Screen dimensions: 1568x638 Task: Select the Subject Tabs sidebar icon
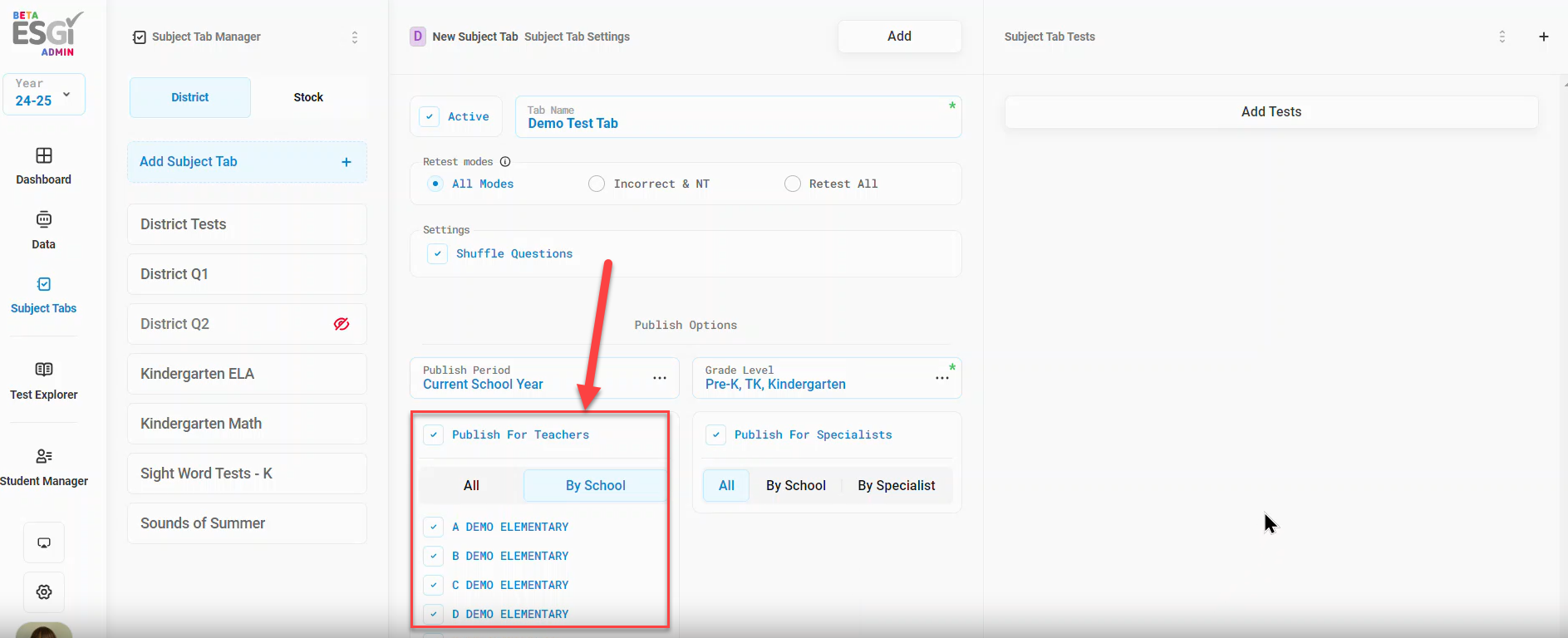point(44,284)
